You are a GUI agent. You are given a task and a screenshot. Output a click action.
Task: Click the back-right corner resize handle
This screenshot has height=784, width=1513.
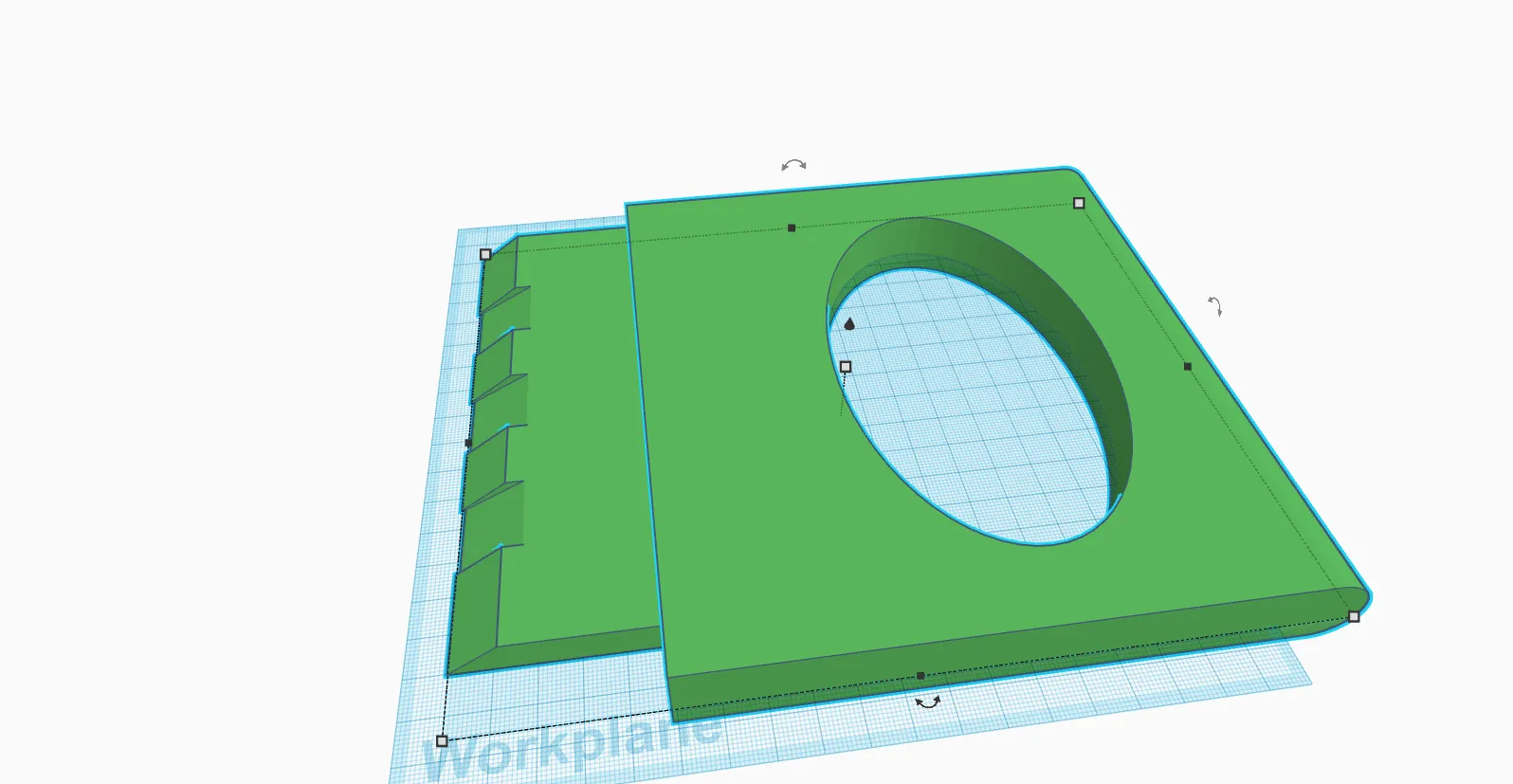point(1079,203)
